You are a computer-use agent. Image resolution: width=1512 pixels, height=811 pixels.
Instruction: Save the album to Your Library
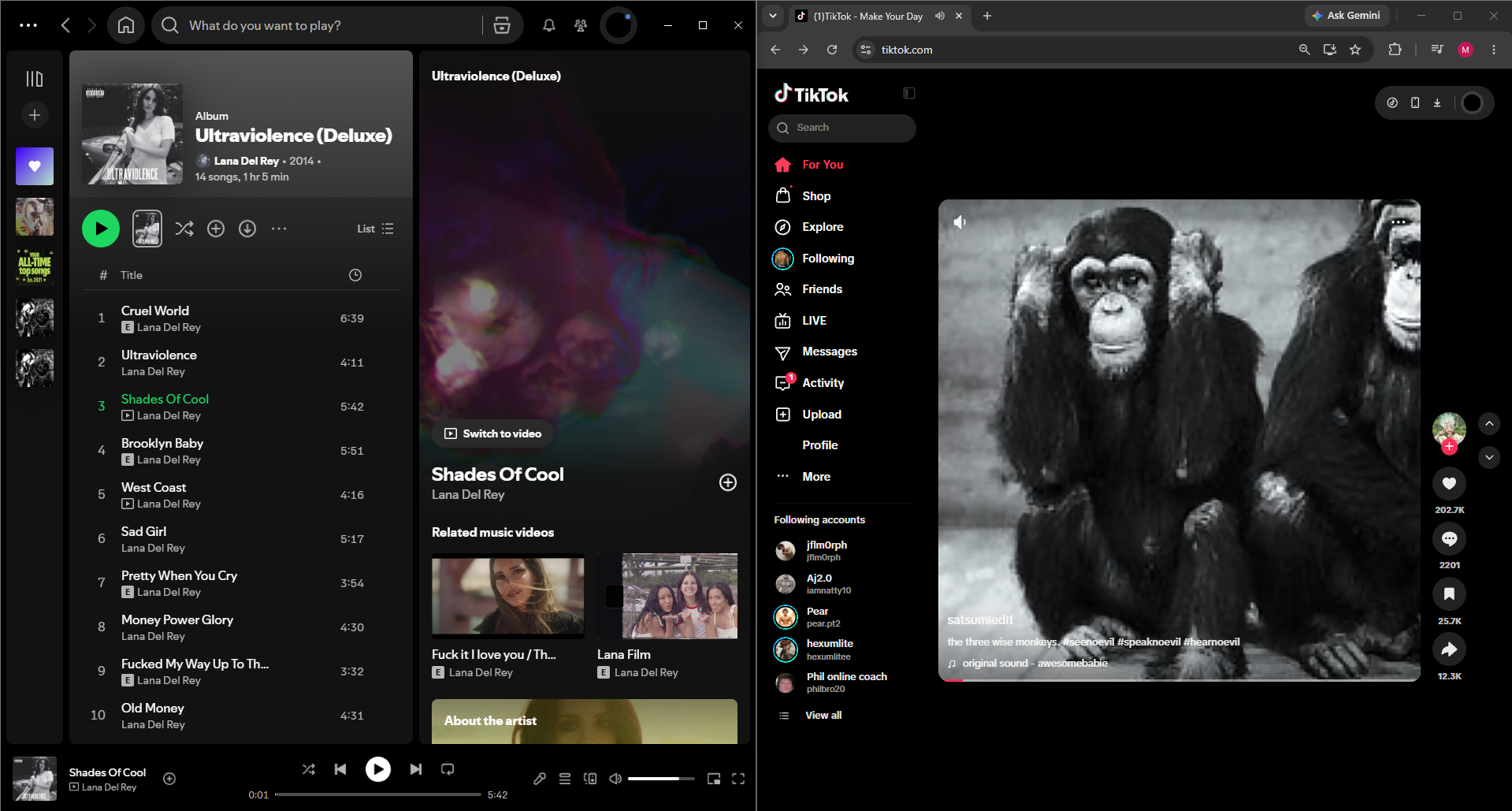216,229
